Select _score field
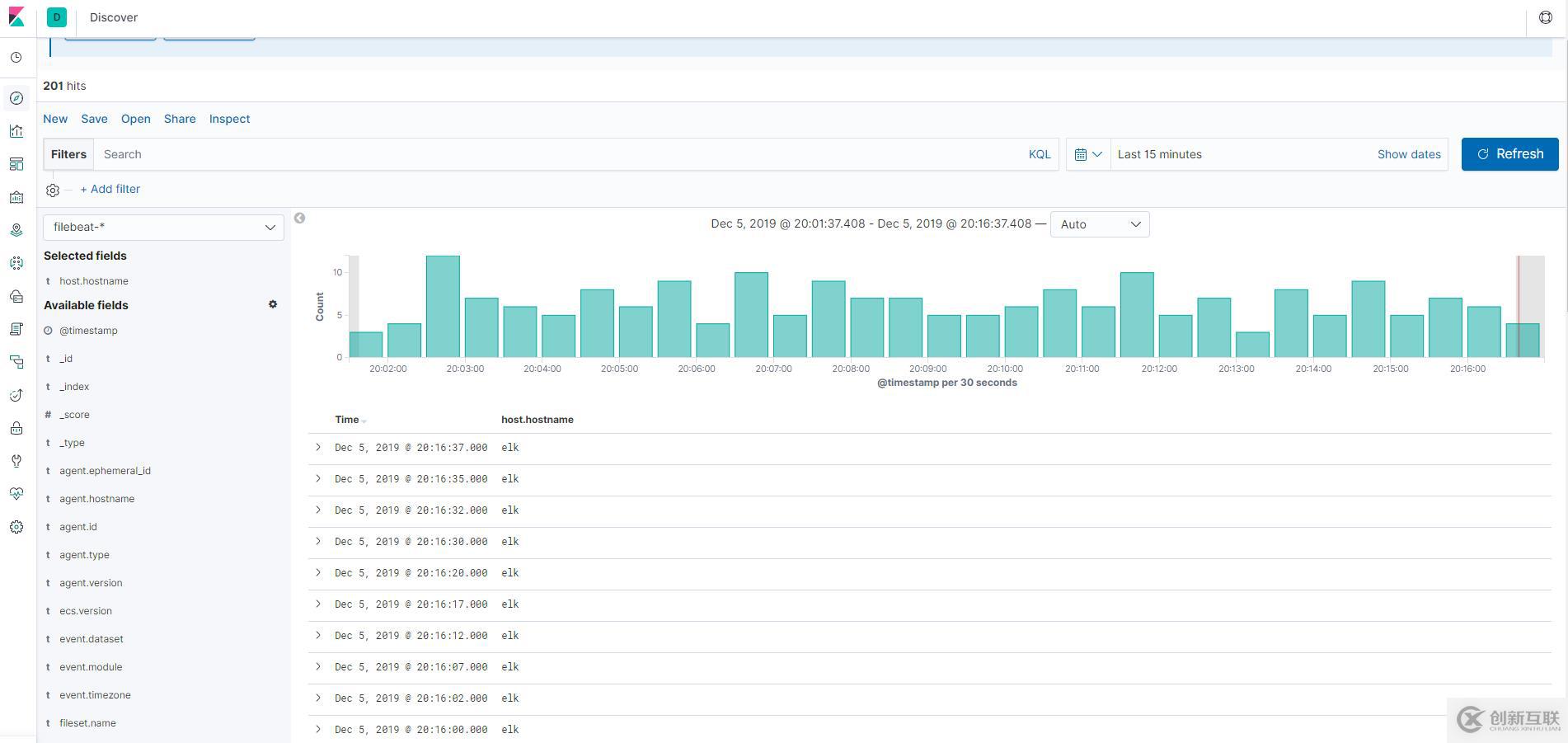 point(74,415)
